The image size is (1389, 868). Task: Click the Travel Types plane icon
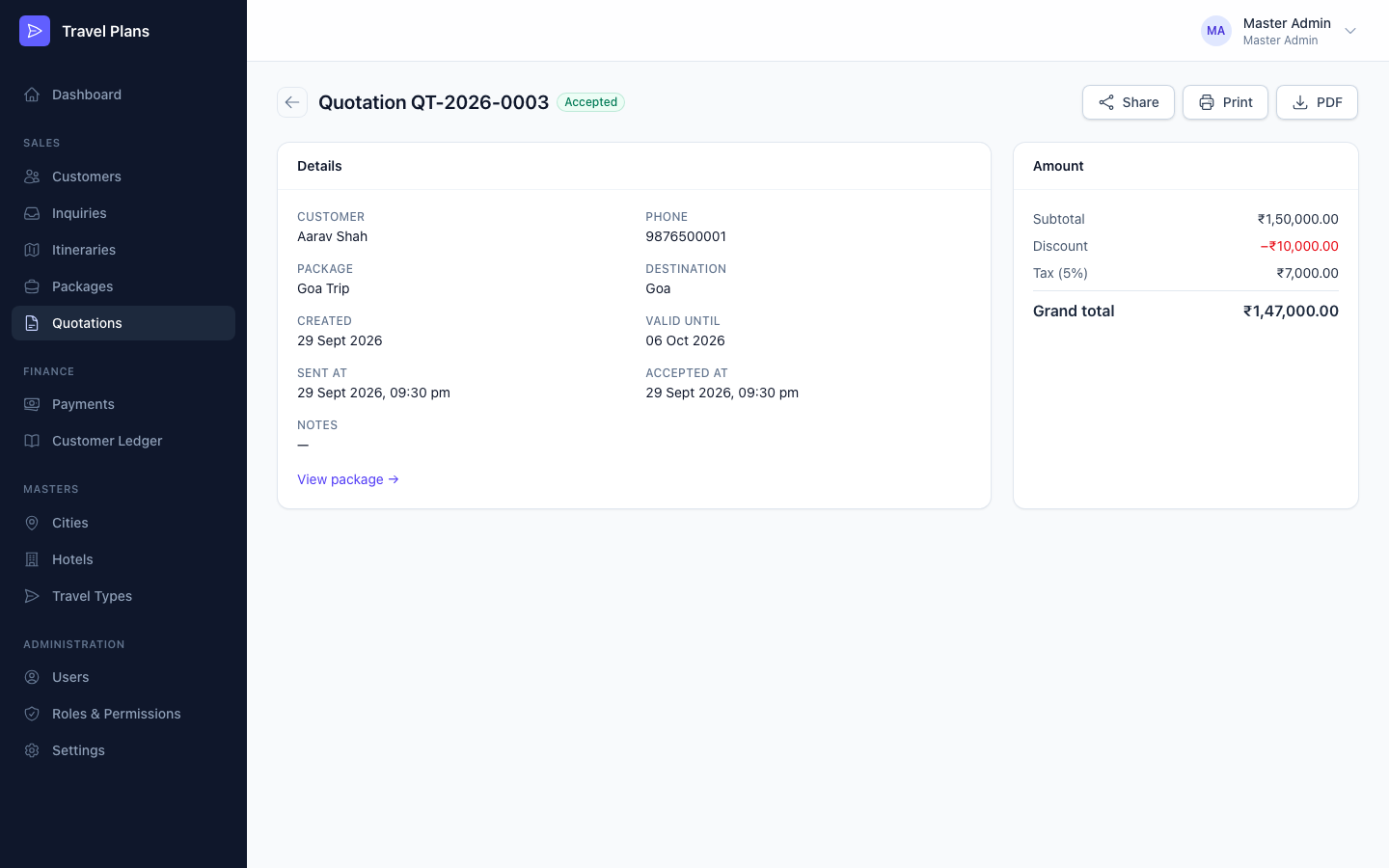click(32, 596)
